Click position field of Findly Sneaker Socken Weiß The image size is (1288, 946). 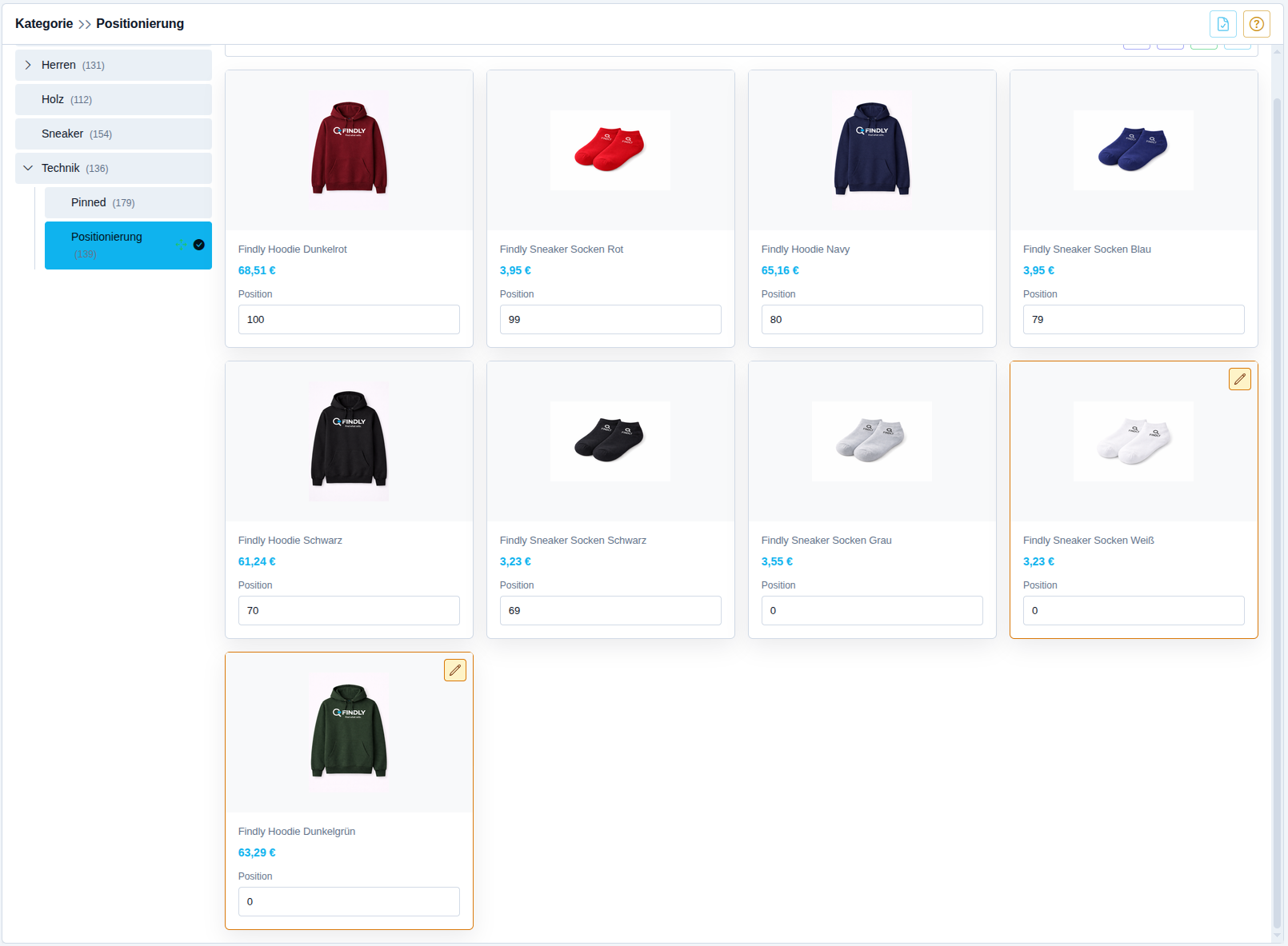pyautogui.click(x=1134, y=610)
